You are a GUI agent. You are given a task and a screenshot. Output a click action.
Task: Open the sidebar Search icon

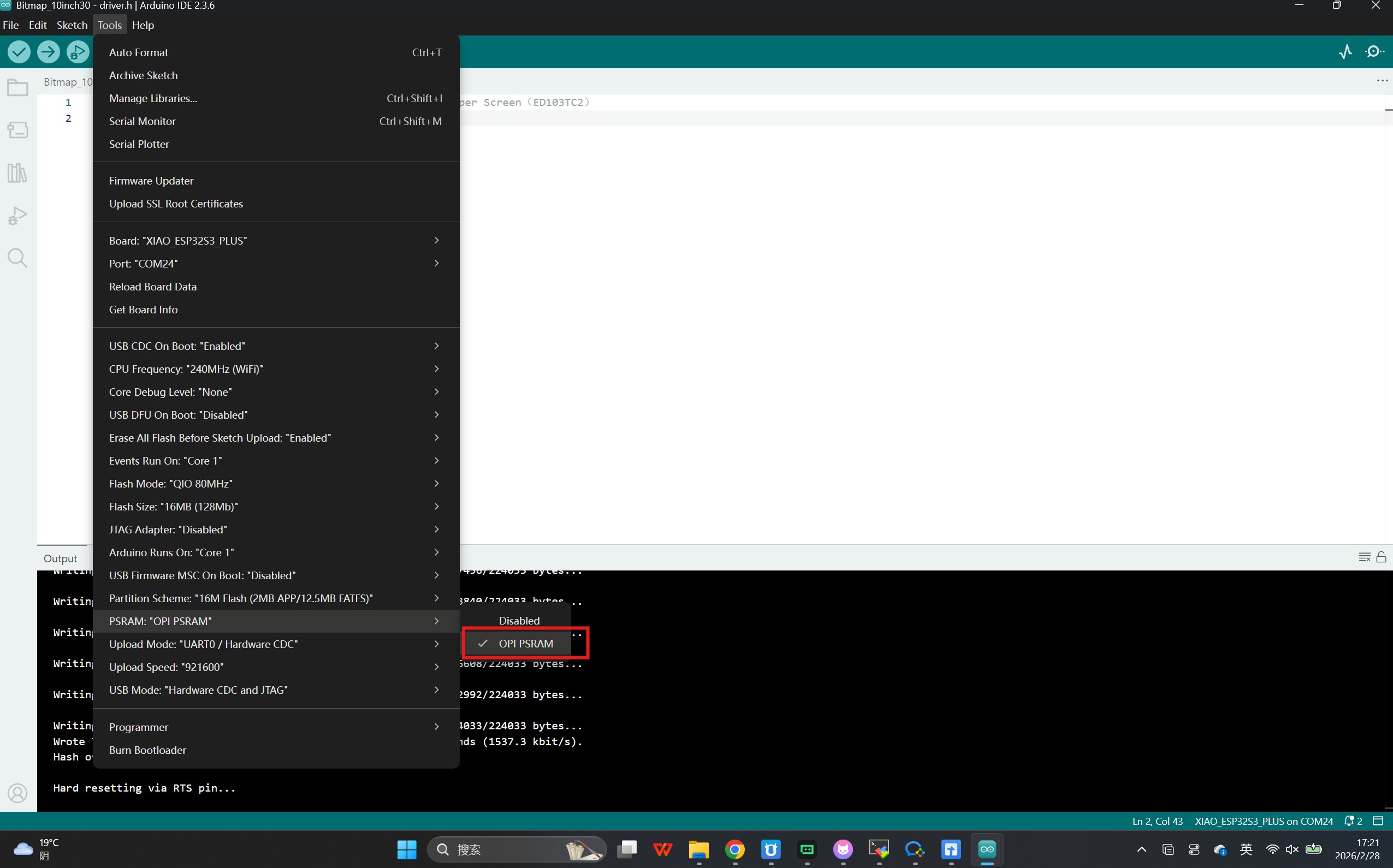coord(17,258)
